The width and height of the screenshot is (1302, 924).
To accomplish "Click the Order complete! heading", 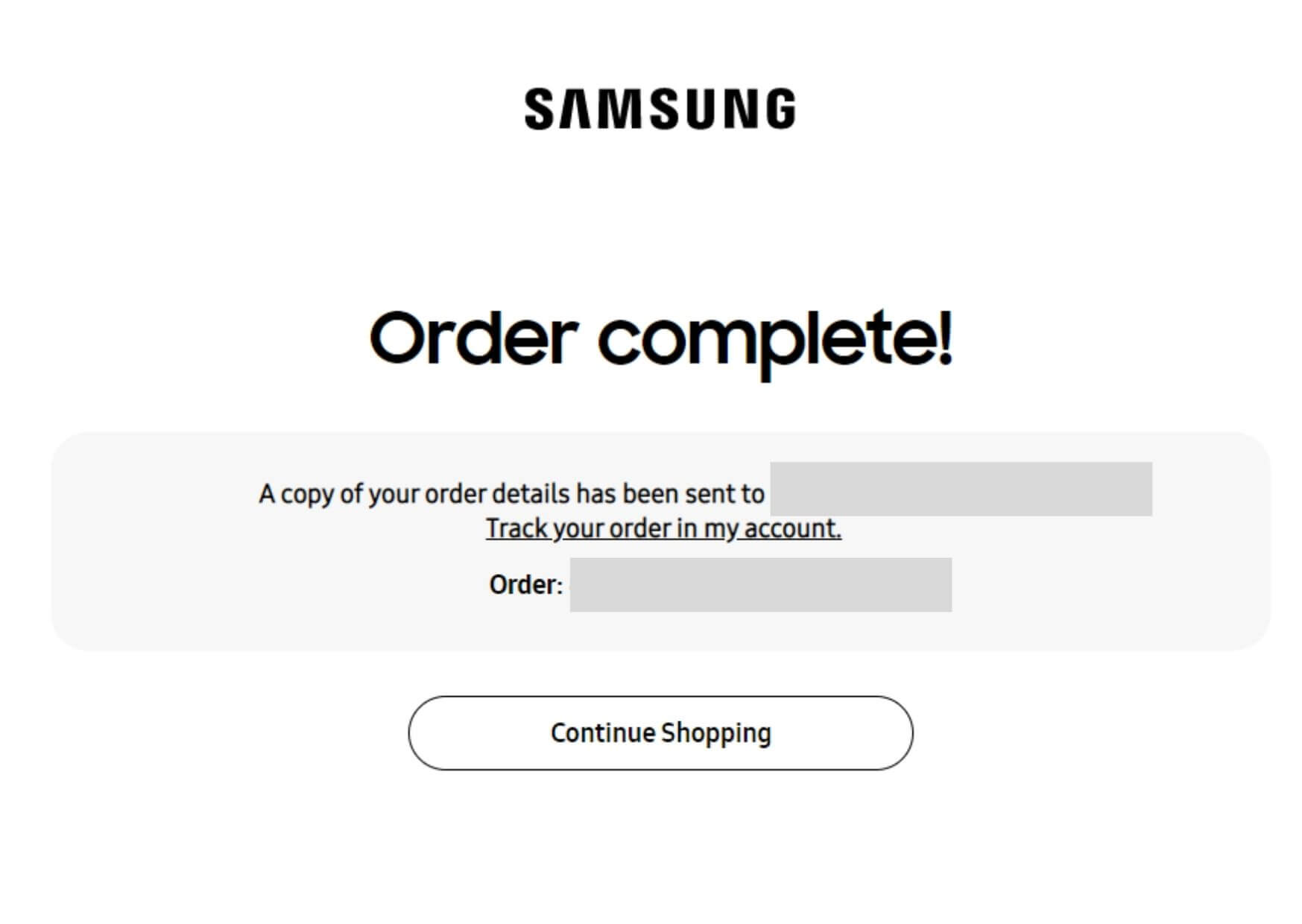I will click(x=660, y=339).
